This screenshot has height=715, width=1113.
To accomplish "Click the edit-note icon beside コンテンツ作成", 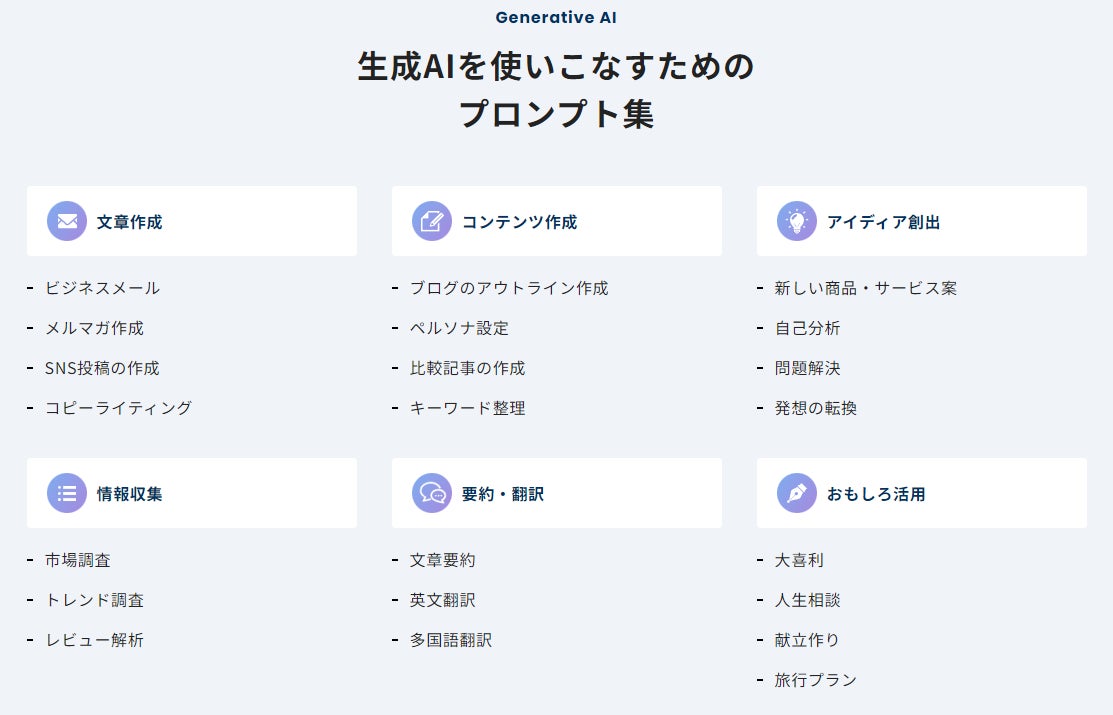I will (432, 221).
